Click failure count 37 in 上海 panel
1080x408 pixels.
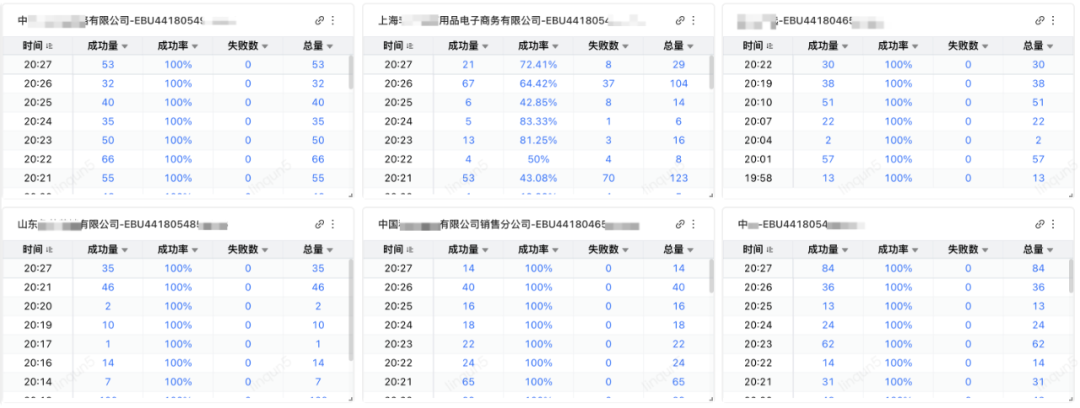pos(608,83)
